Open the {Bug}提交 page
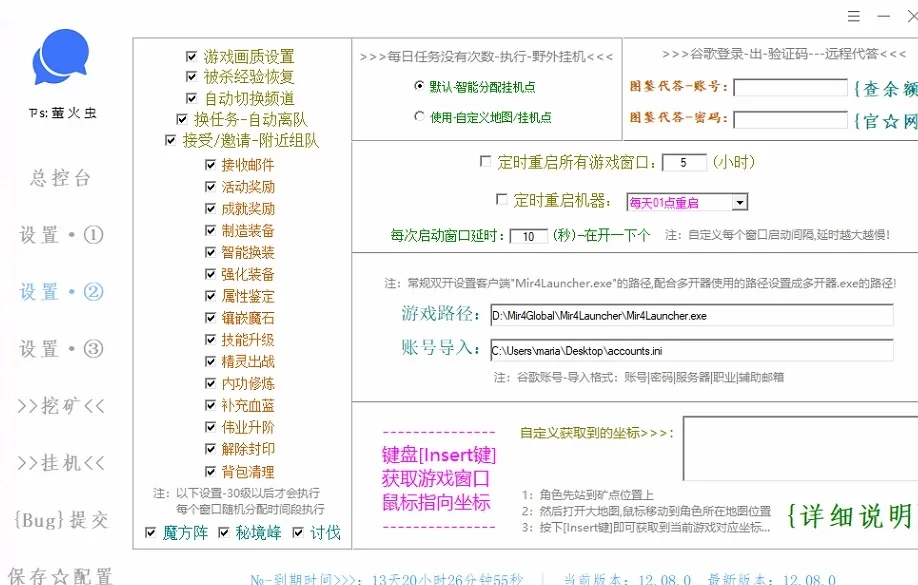Screen dimensions: 918x585 pyautogui.click(x=61, y=520)
